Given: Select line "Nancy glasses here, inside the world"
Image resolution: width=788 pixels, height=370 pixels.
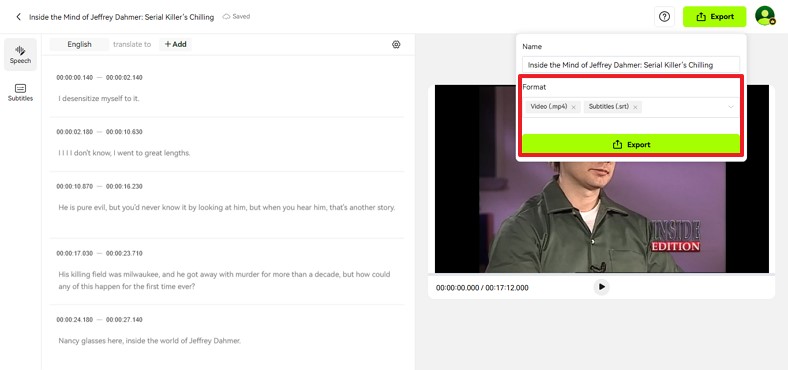Looking at the screenshot, I should [150, 340].
